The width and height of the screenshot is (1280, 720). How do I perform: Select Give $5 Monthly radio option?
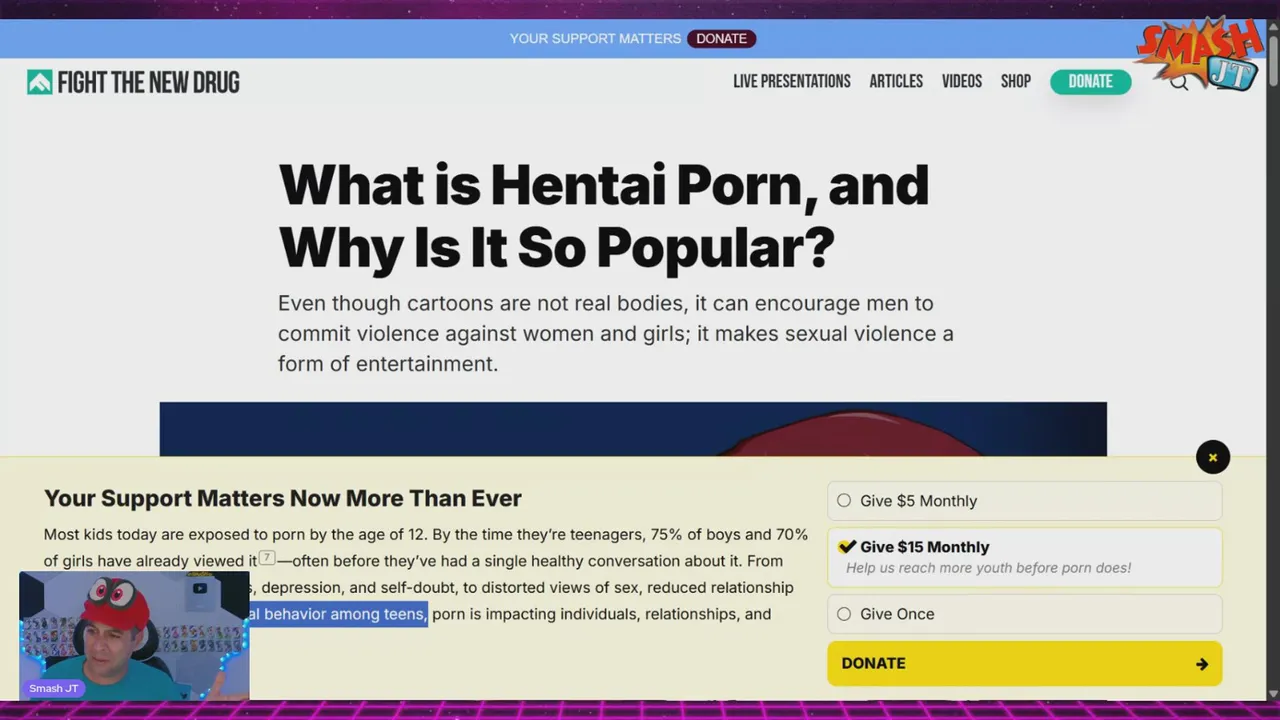tap(844, 501)
